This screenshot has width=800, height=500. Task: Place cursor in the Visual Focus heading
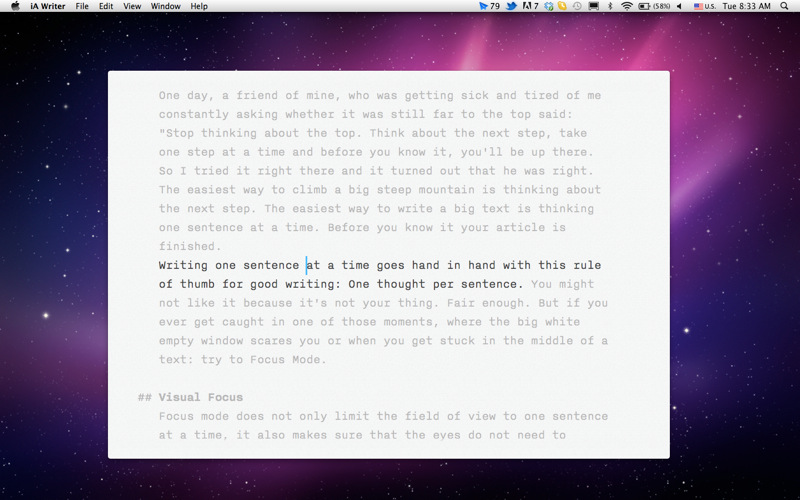pyautogui.click(x=200, y=397)
